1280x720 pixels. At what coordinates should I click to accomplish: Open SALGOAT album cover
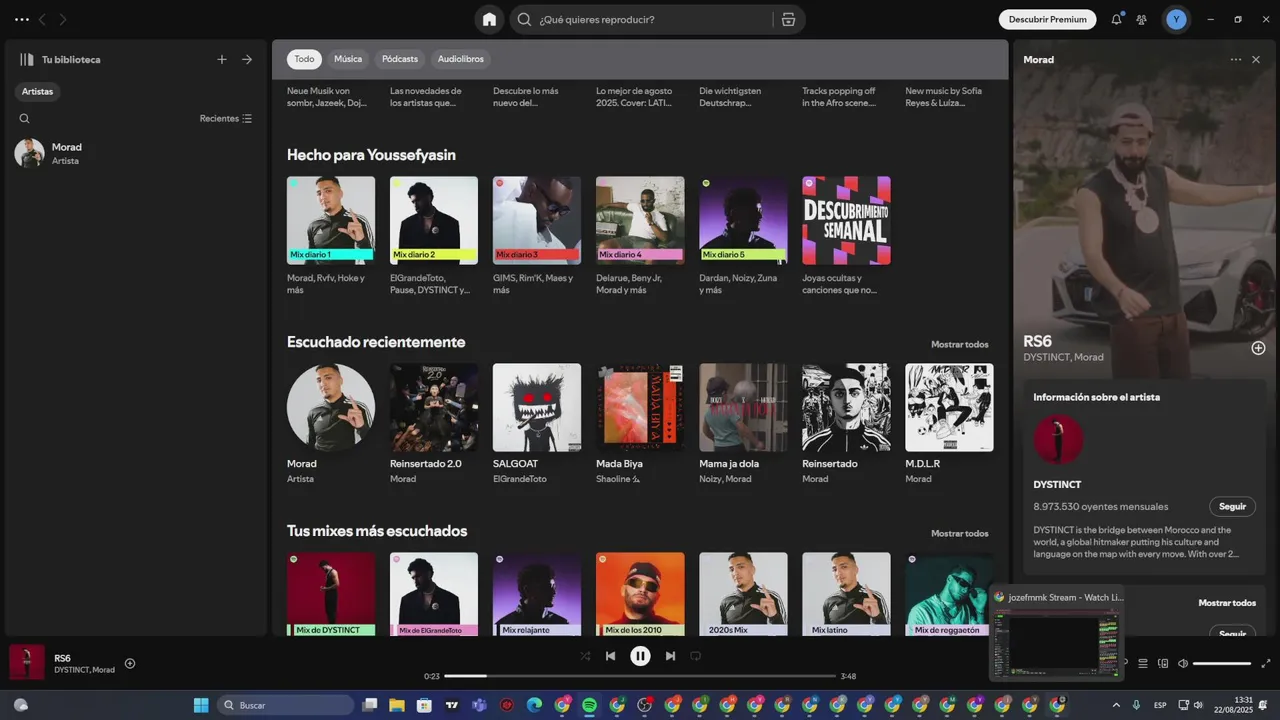[537, 407]
